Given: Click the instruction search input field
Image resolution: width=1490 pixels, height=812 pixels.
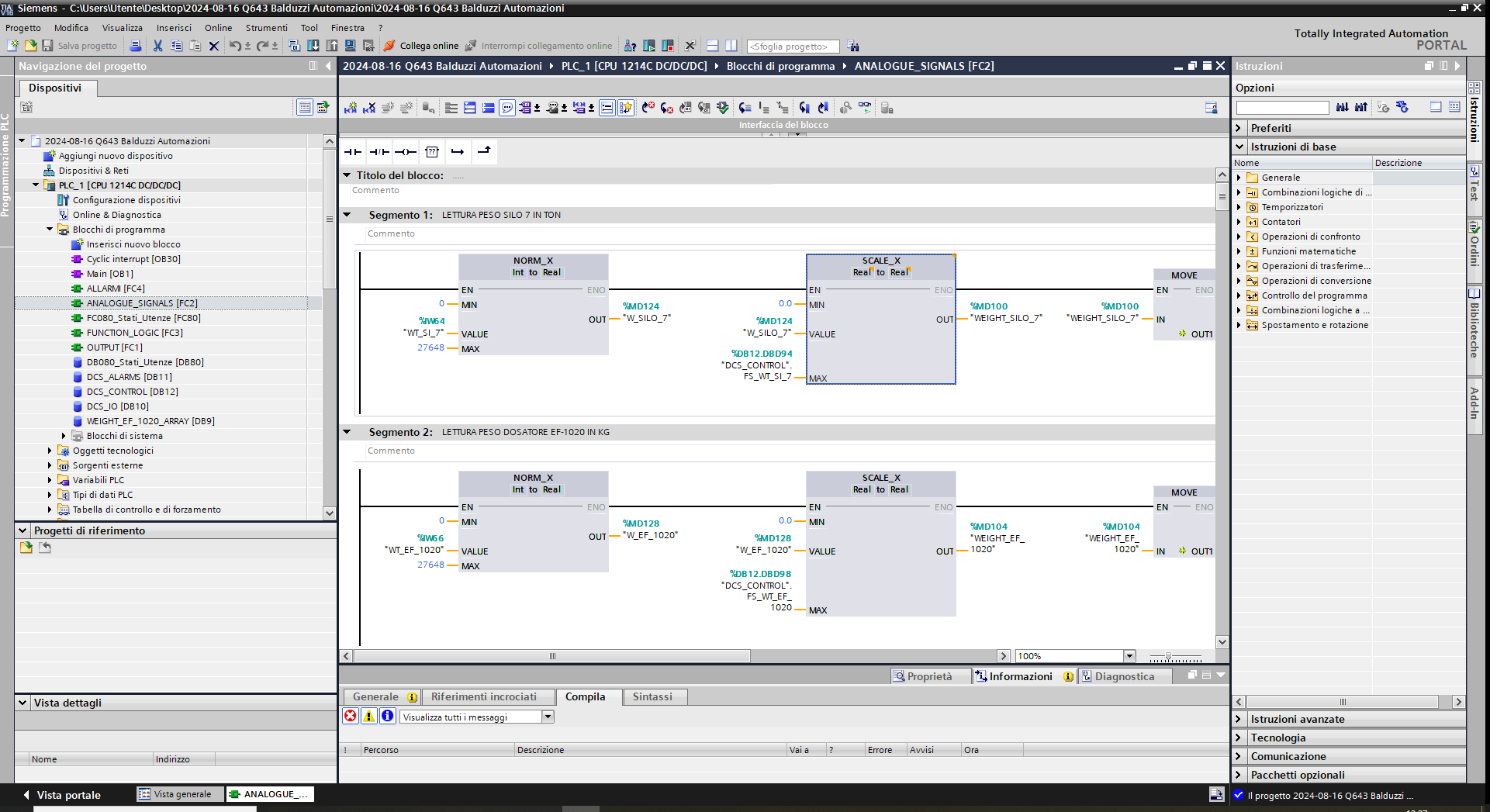Looking at the screenshot, I should coord(1281,108).
